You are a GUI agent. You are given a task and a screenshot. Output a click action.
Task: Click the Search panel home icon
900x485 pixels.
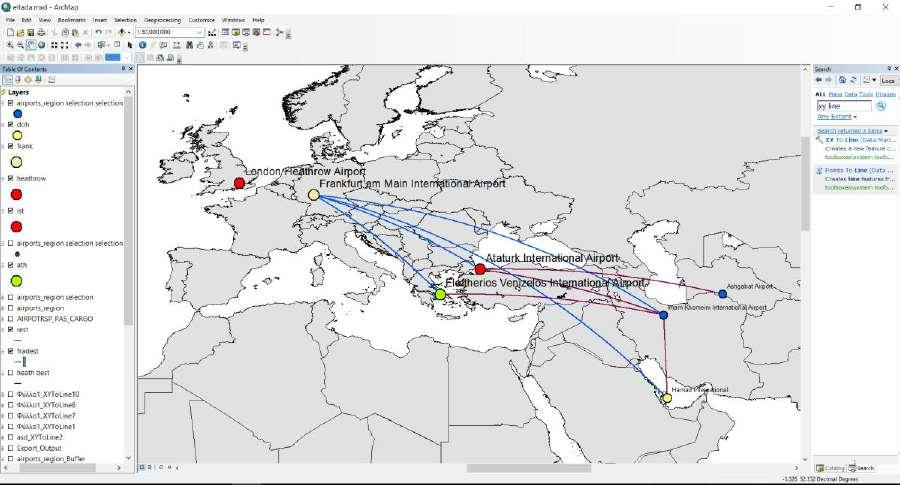click(x=842, y=80)
